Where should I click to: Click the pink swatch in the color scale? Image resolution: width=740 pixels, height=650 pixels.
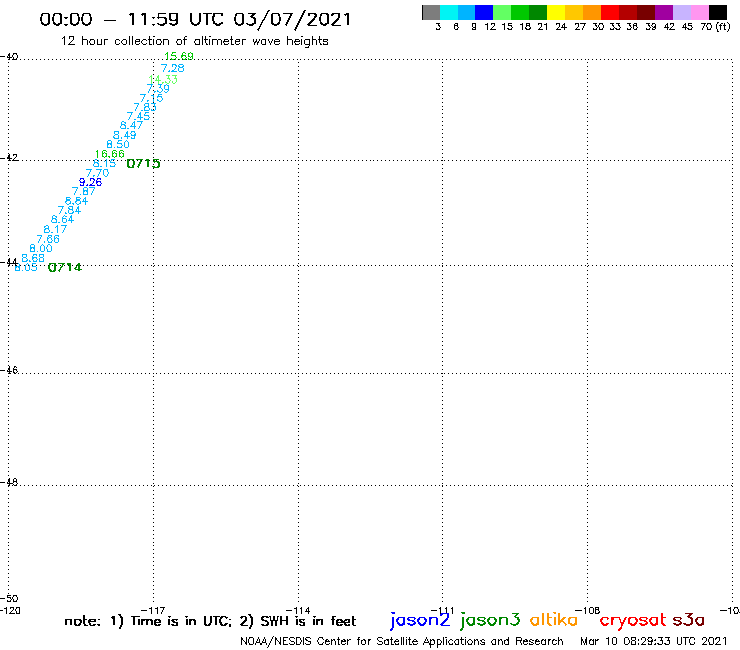coord(699,12)
